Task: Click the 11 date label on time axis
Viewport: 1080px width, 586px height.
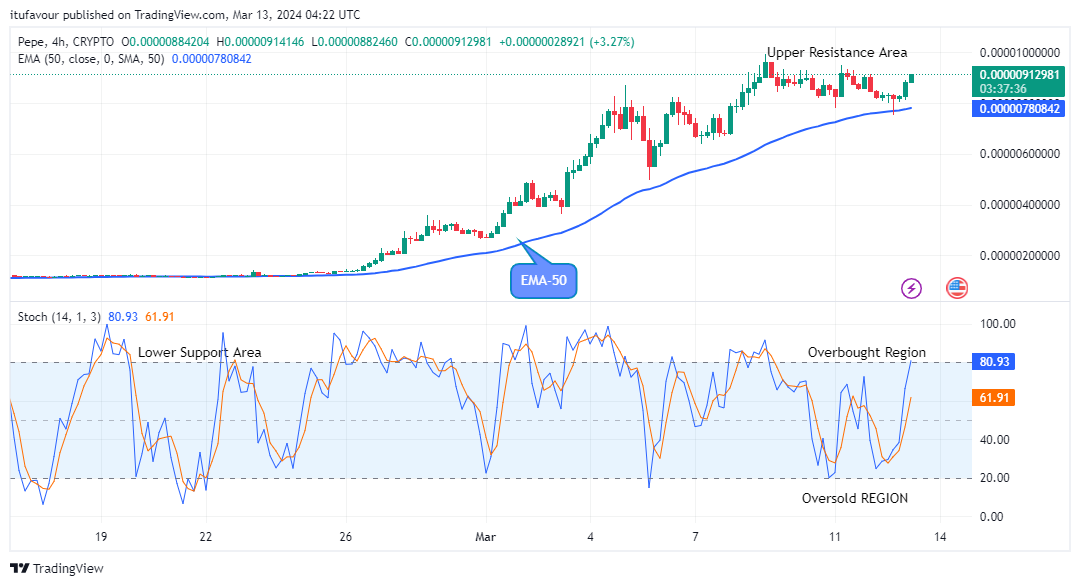Action: click(835, 536)
